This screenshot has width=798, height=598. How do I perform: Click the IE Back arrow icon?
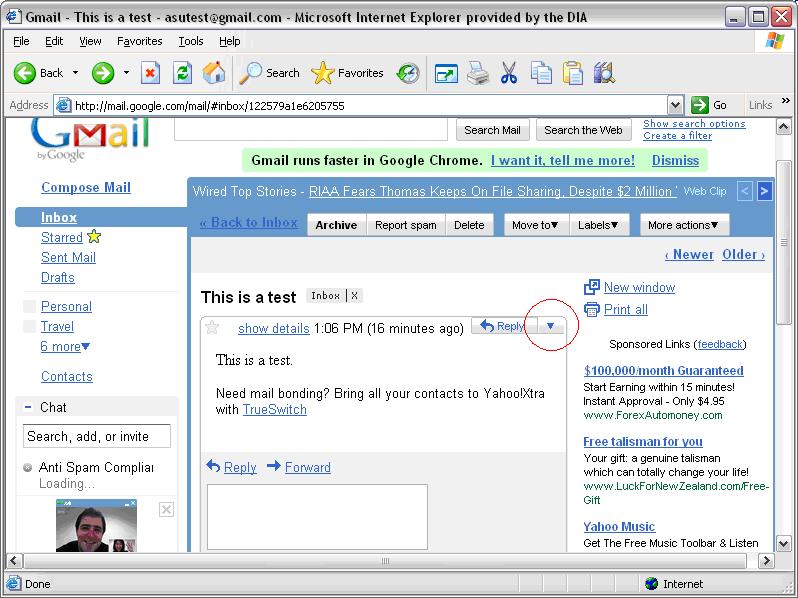(24, 73)
